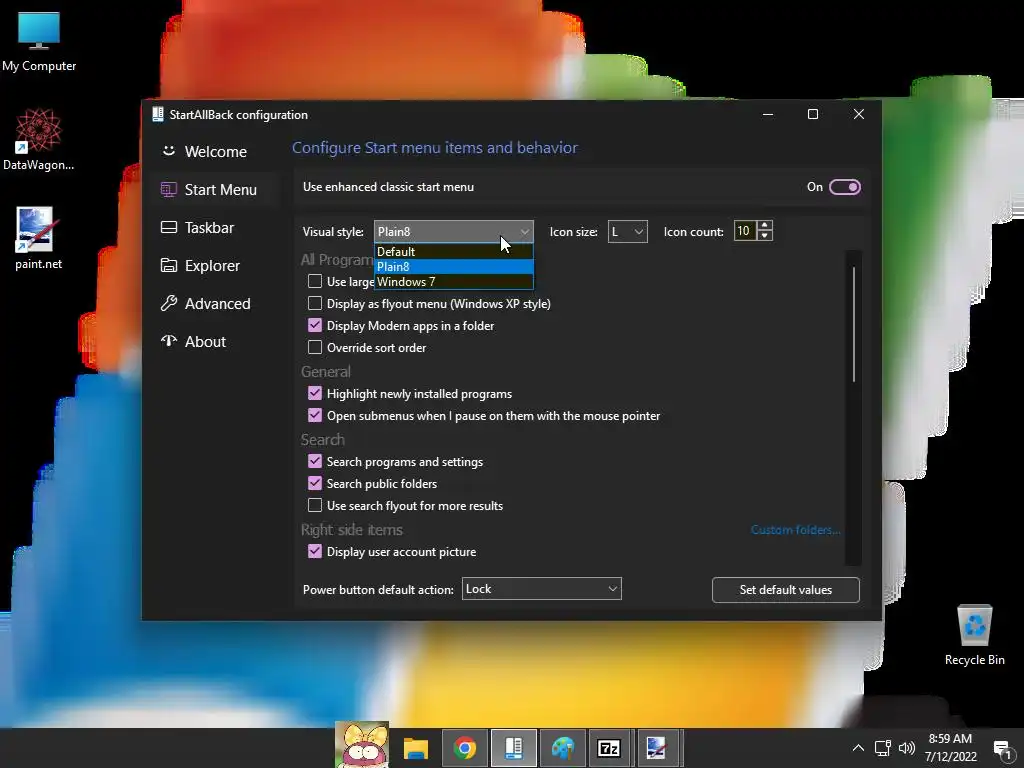Open the Explorer settings section
The width and height of the screenshot is (1024, 768).
click(214, 265)
